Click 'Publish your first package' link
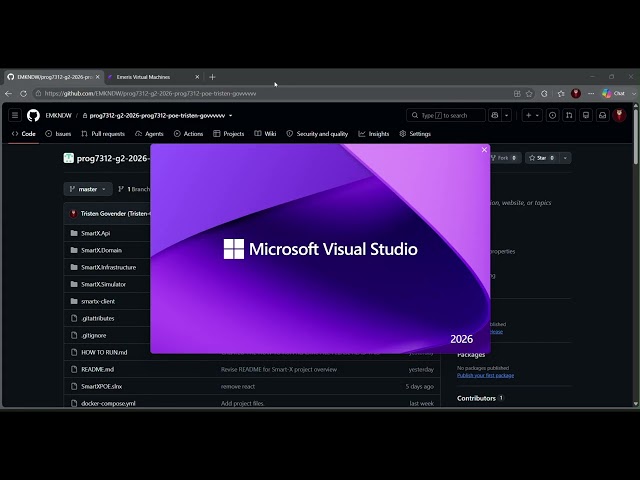Viewport: 640px width, 480px height. point(485,375)
